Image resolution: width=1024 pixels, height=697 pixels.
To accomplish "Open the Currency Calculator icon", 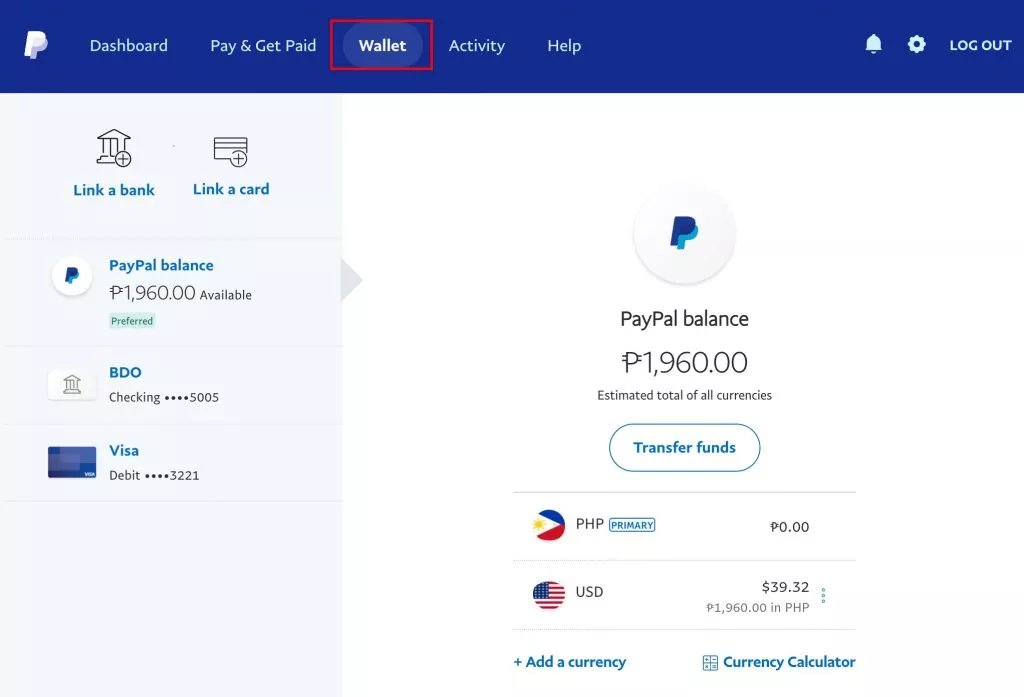I will coord(710,662).
